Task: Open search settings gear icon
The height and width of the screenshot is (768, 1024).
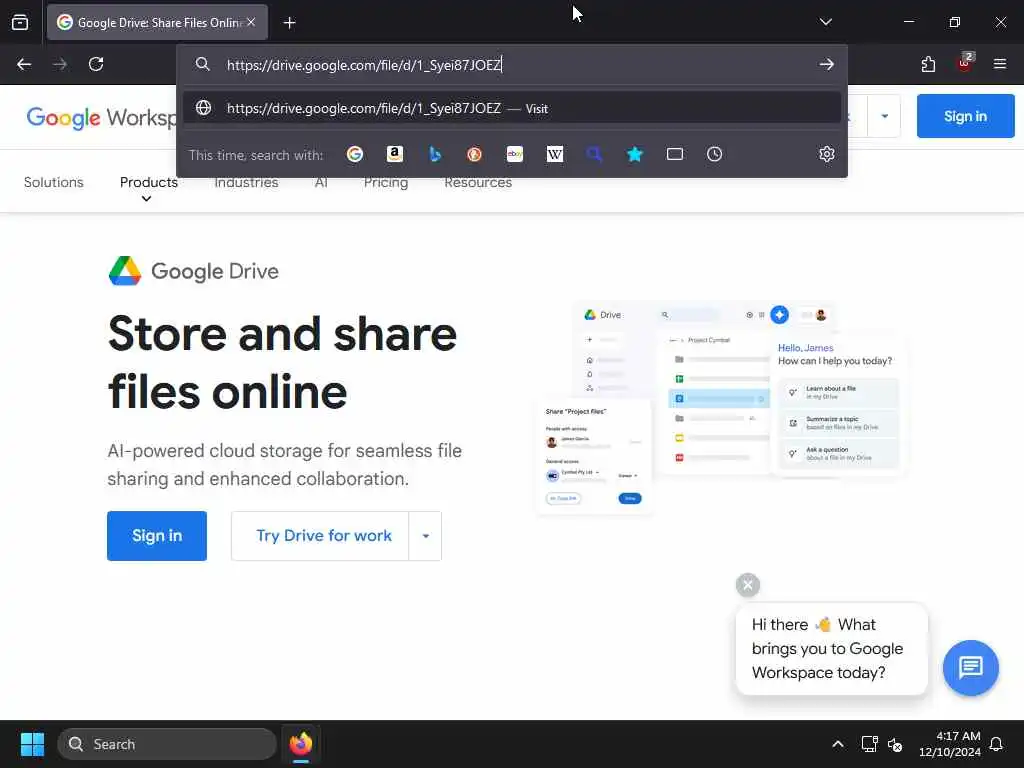Action: tap(827, 153)
